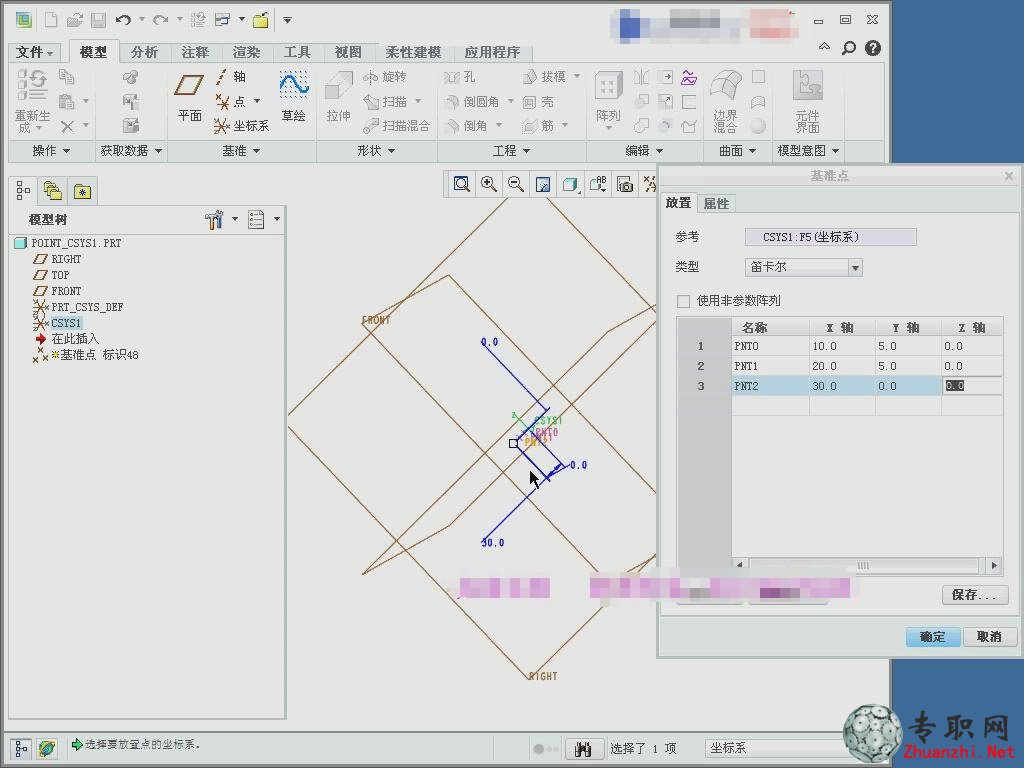Select the Revolve (旋转) tool
The width and height of the screenshot is (1024, 768).
tap(385, 77)
